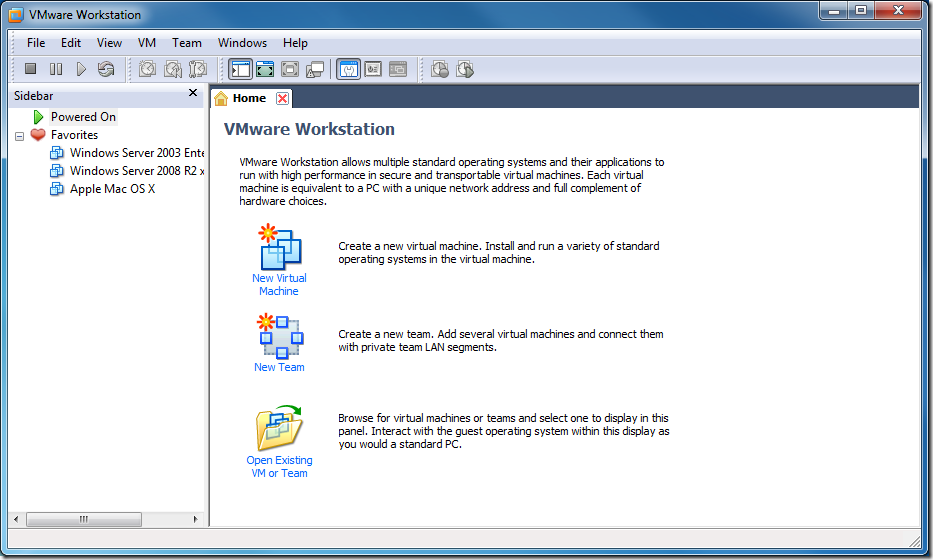This screenshot has height=560, width=933.
Task: Close the Home tab with red X
Action: pyautogui.click(x=283, y=99)
